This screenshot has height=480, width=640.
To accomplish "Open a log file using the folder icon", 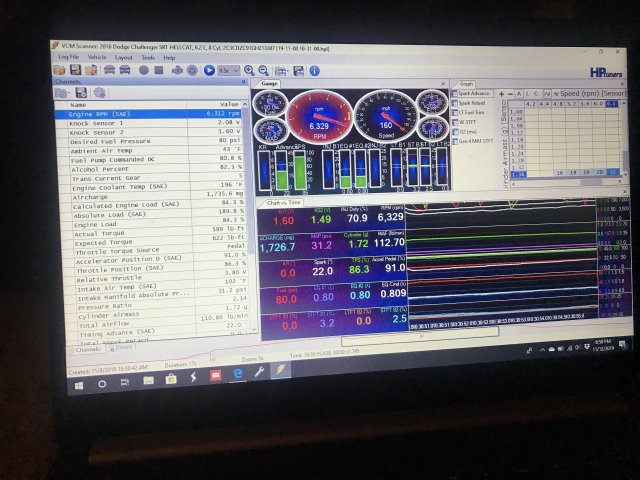I will [60, 70].
